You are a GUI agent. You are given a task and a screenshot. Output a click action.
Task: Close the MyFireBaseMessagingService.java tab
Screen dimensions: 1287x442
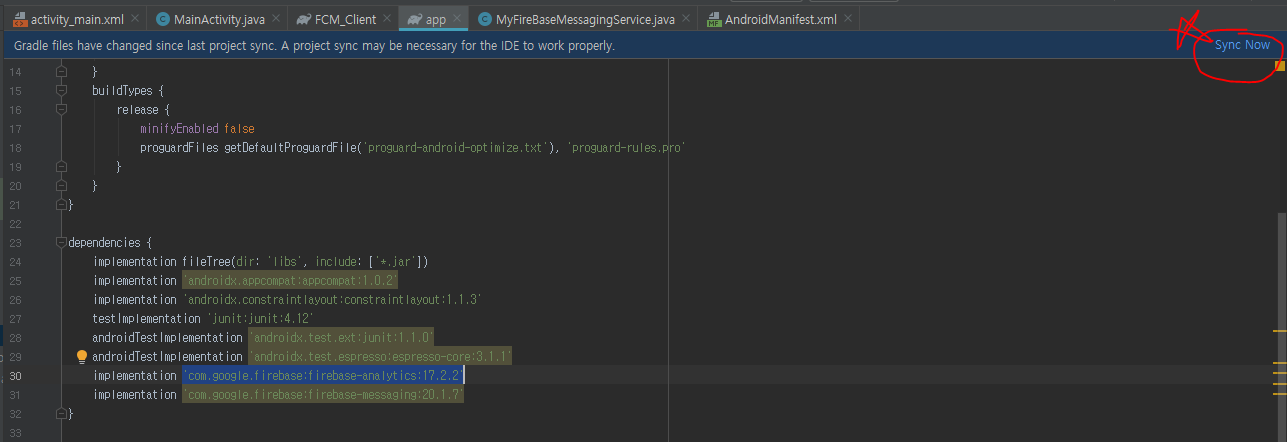686,20
